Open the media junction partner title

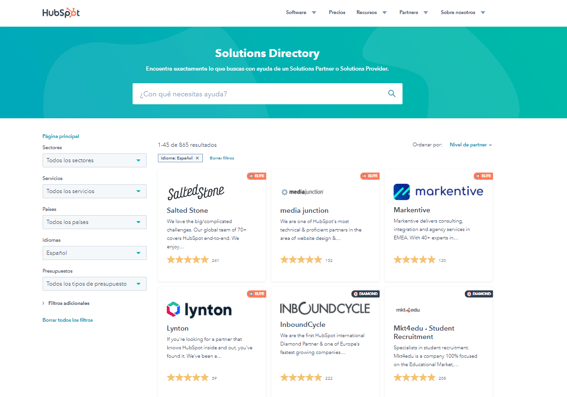tap(304, 210)
